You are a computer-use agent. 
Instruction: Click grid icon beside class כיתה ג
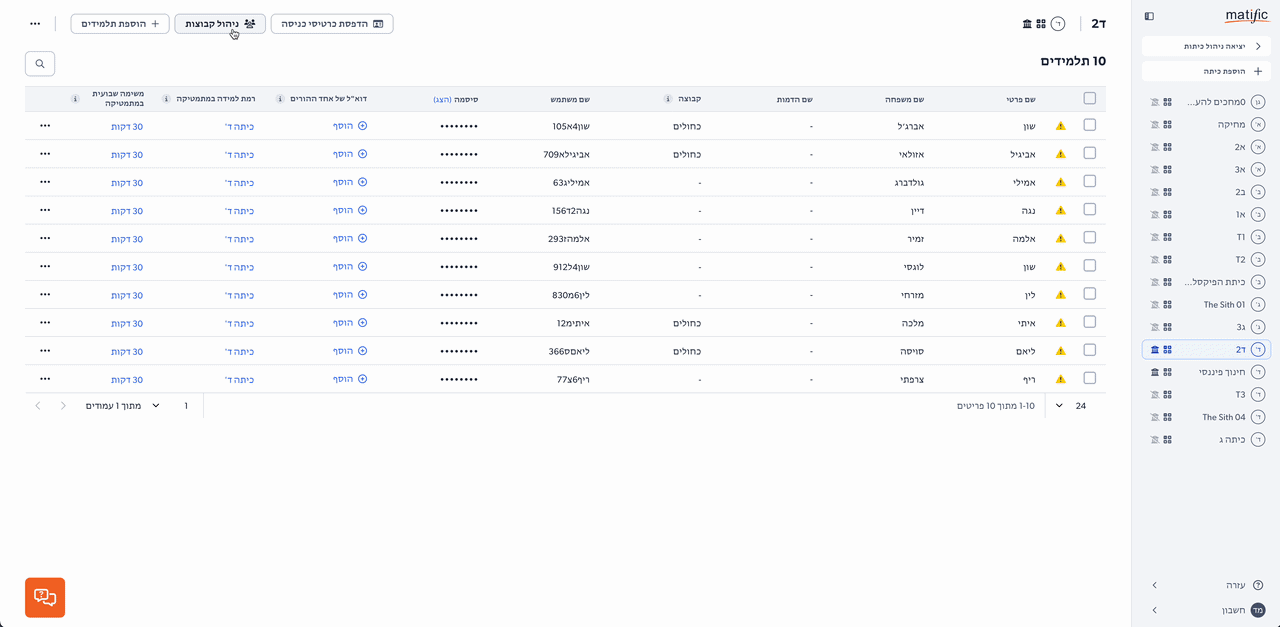[x=1167, y=440]
